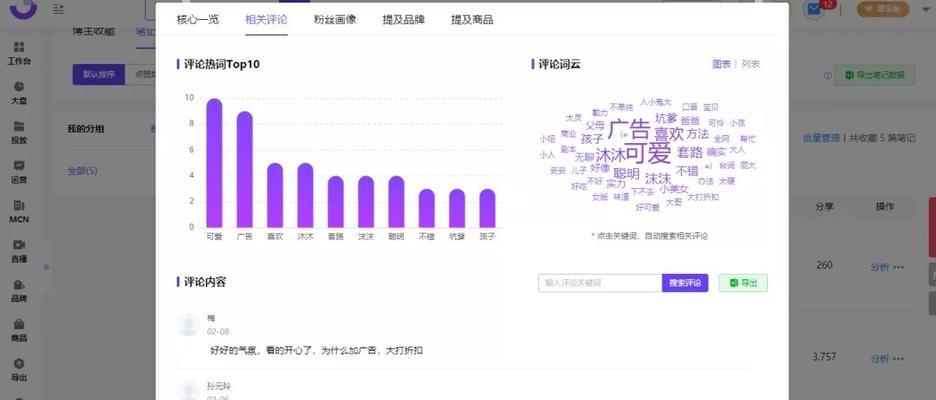Open 大盘 in the sidebar
This screenshot has height=400, width=936.
19,93
